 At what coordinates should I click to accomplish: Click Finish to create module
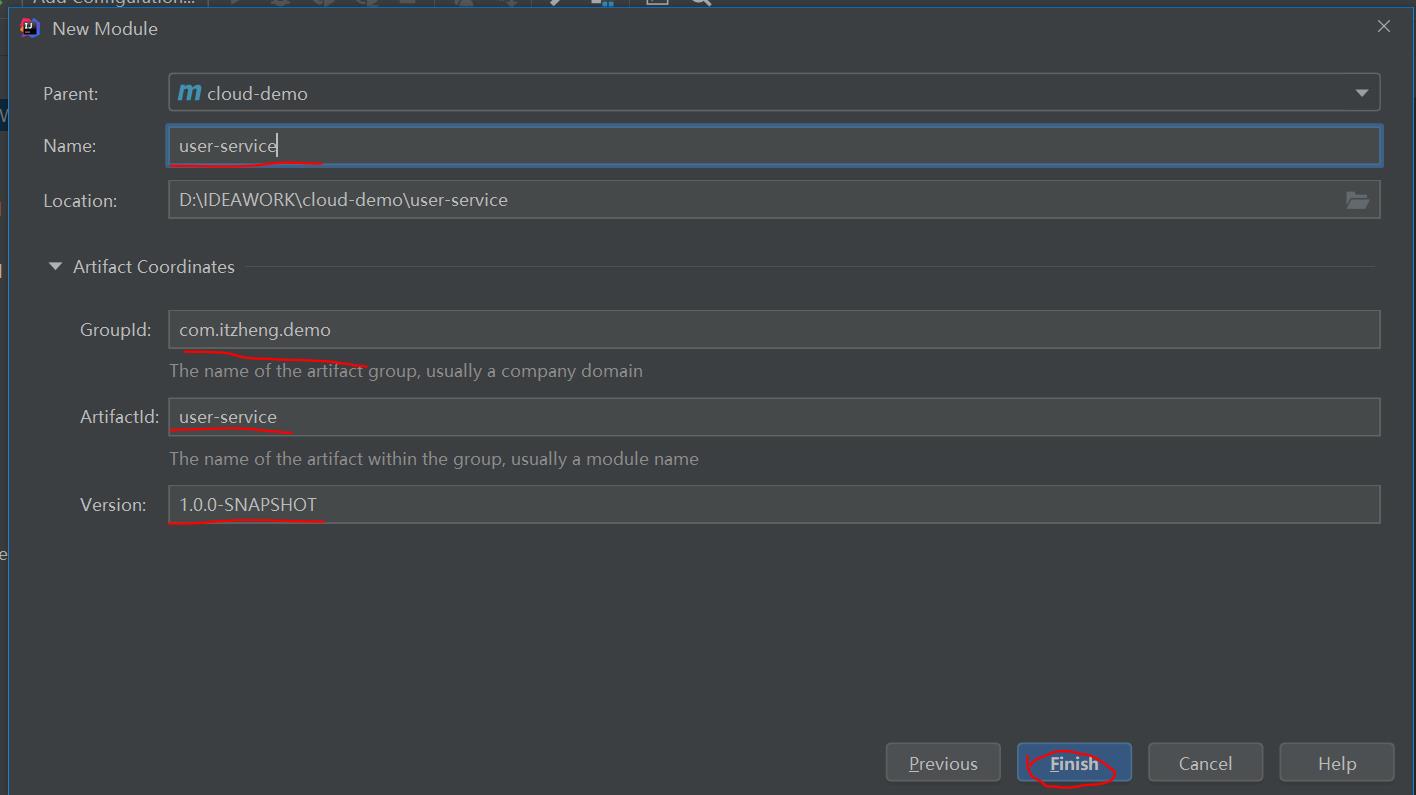coord(1074,763)
